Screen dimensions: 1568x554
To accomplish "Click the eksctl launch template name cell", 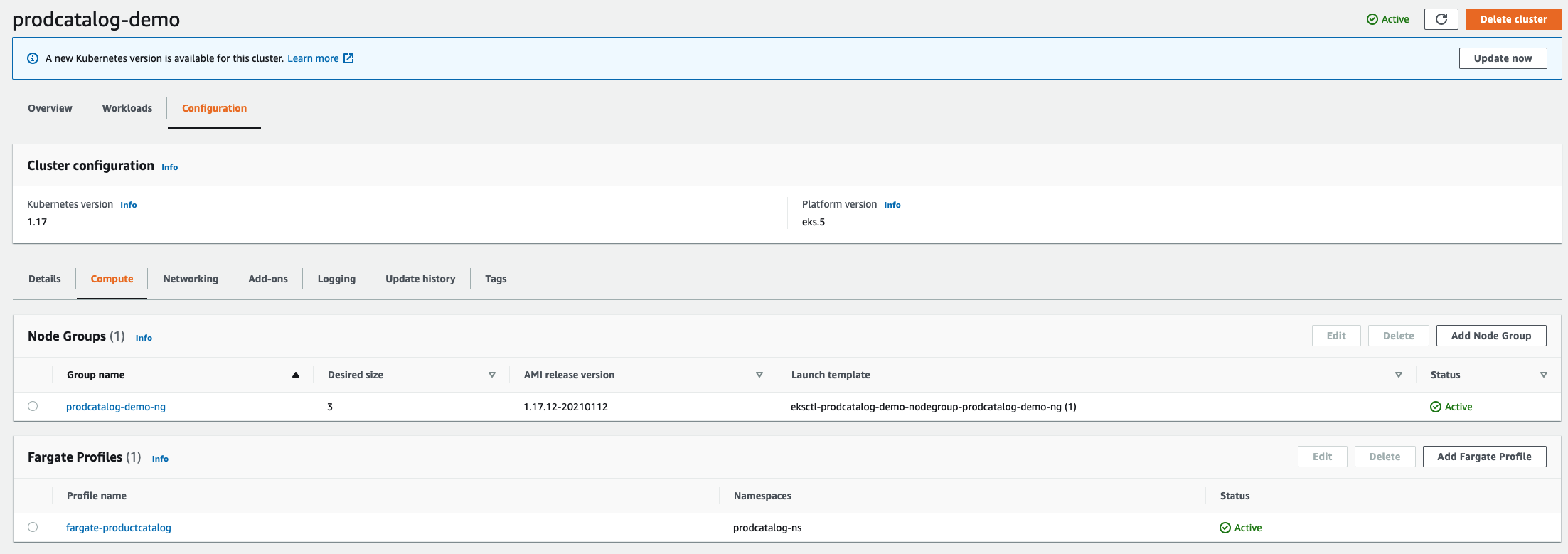I will click(x=933, y=407).
